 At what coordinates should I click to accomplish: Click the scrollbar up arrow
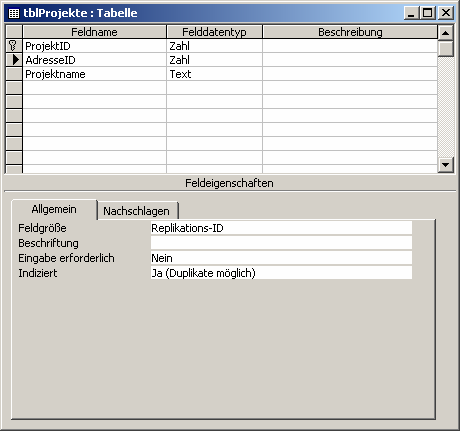pos(446,33)
